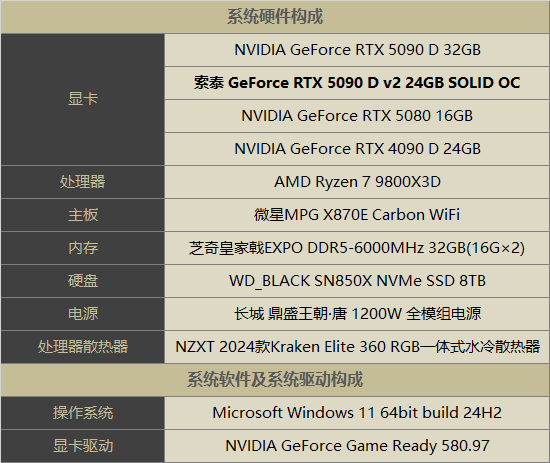Click AMD Ryzen 7 9800X3D cell
The image size is (550, 463).
click(357, 182)
